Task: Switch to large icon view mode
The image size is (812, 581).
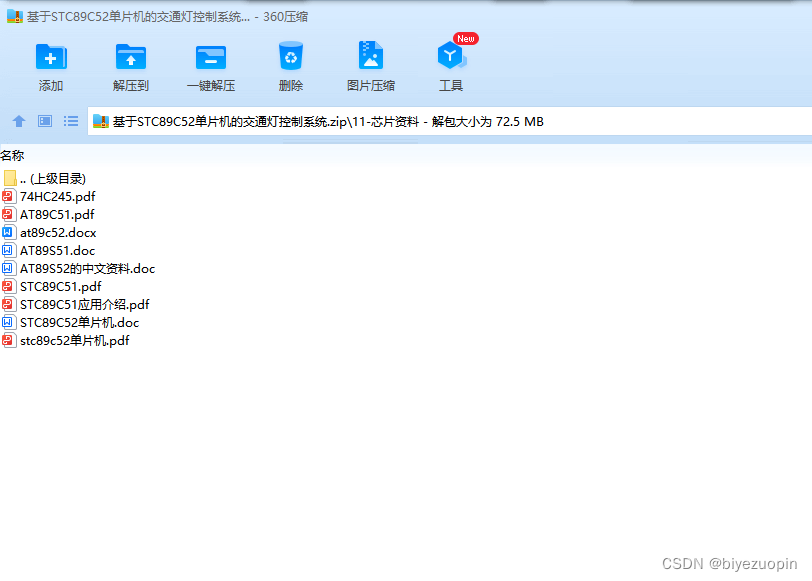Action: click(45, 121)
